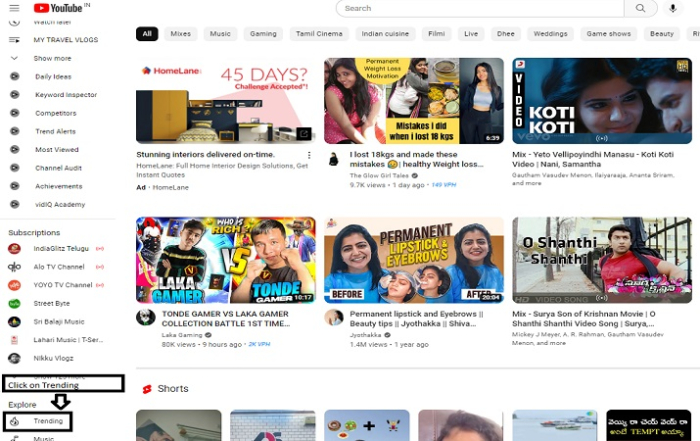Click external link icon on HomeLane ad
Viewport: 700px width, 441px height.
pos(304,133)
